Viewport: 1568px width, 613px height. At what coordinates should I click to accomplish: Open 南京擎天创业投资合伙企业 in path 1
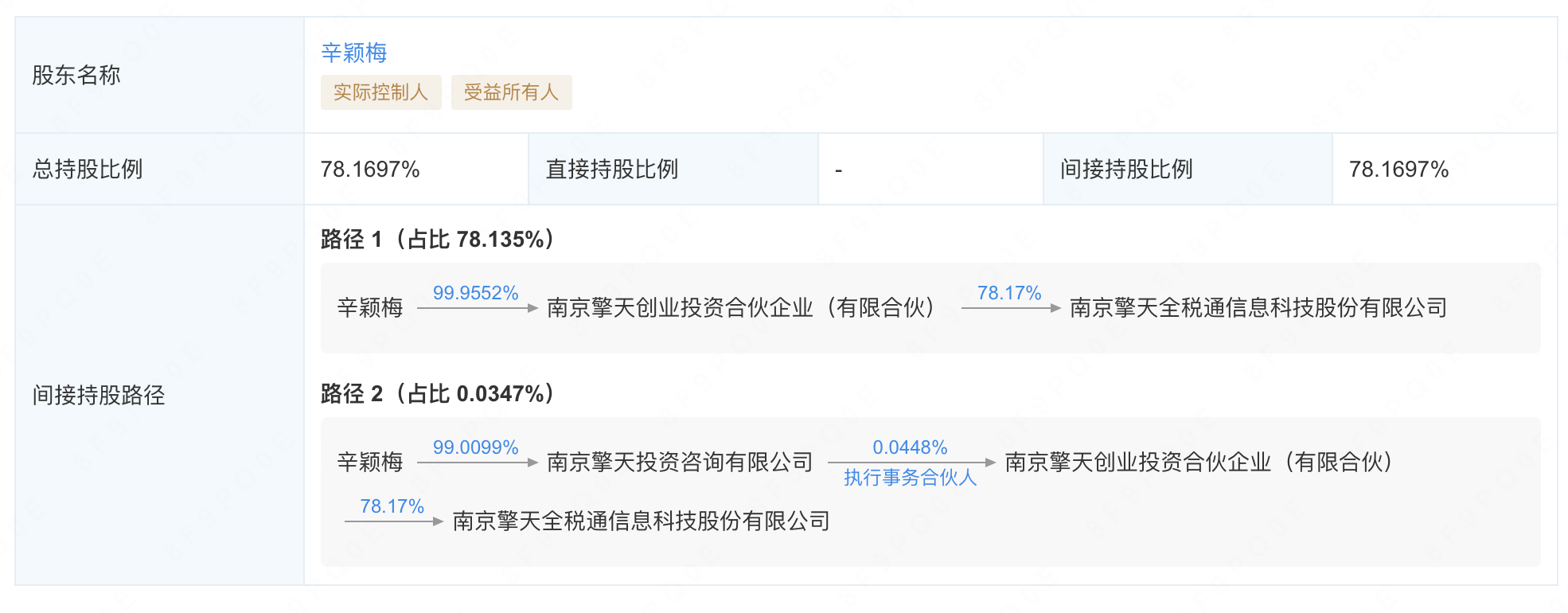(x=740, y=308)
